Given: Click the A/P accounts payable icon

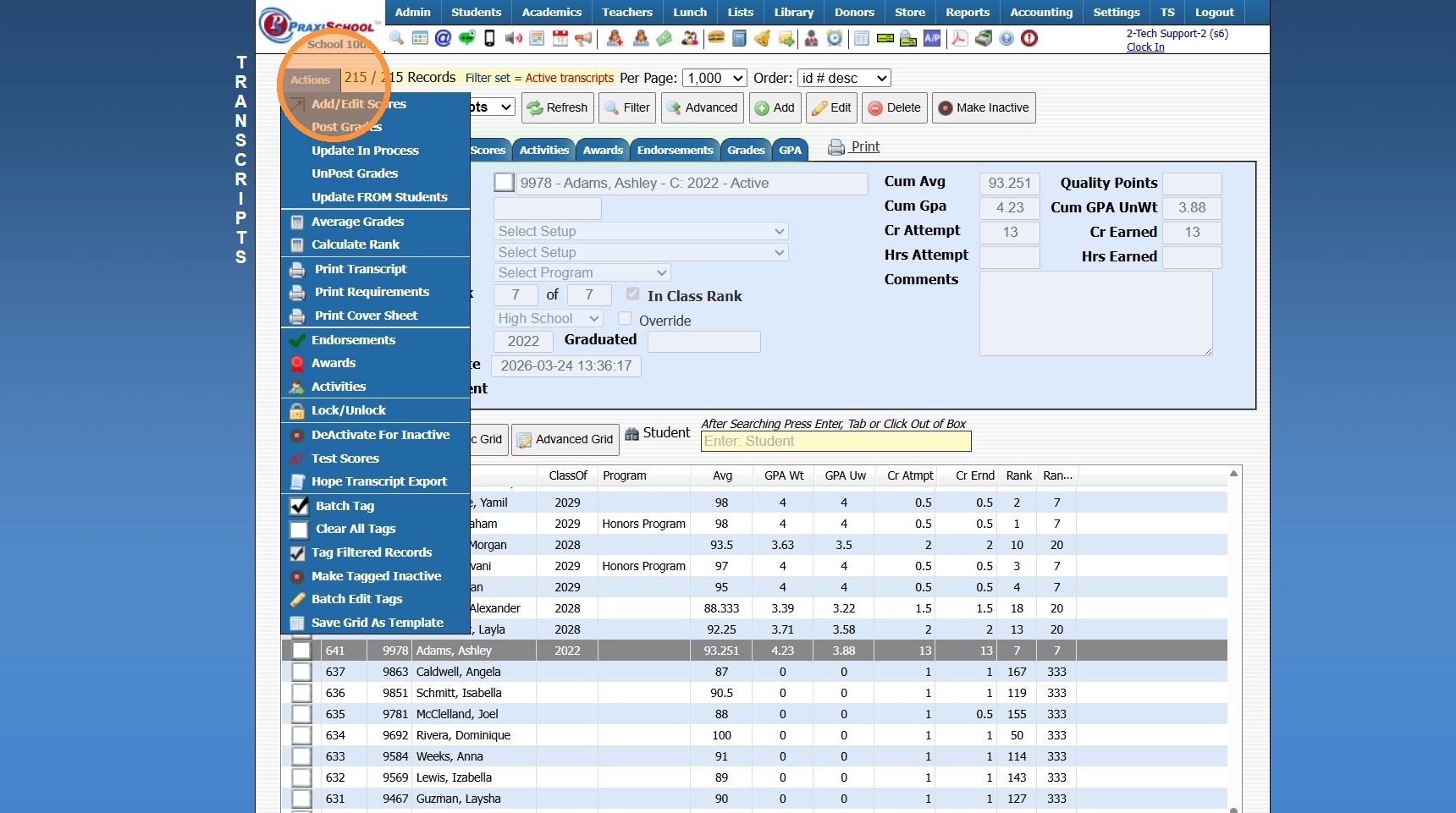Looking at the screenshot, I should point(932,38).
